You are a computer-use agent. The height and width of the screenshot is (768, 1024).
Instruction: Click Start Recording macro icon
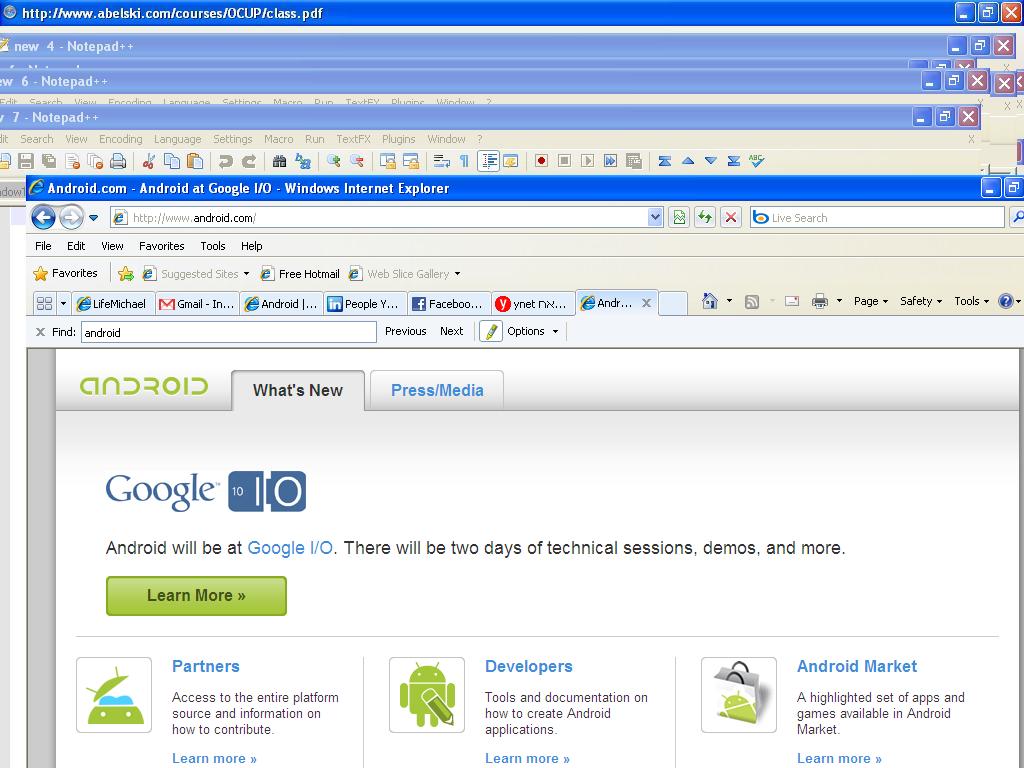[x=541, y=161]
